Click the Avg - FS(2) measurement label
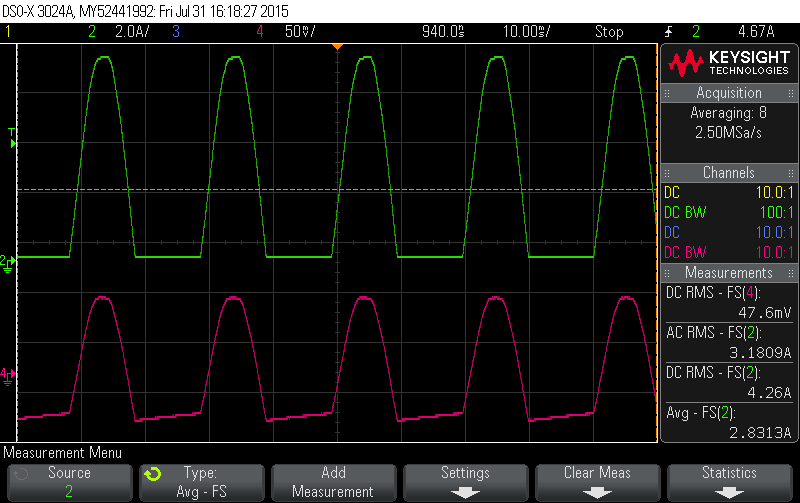The height and width of the screenshot is (503, 800). coord(701,413)
